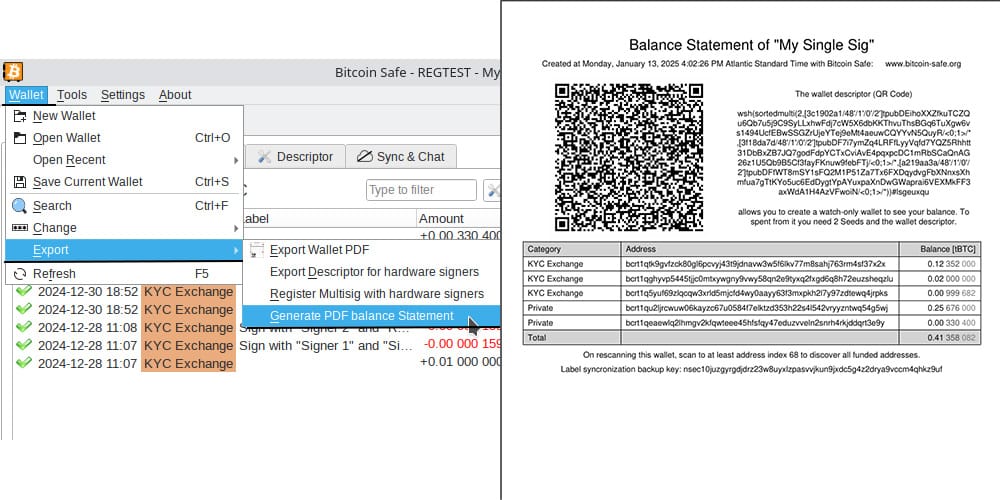Click the rescanning address index 68 note
1000x500 pixels.
751,355
